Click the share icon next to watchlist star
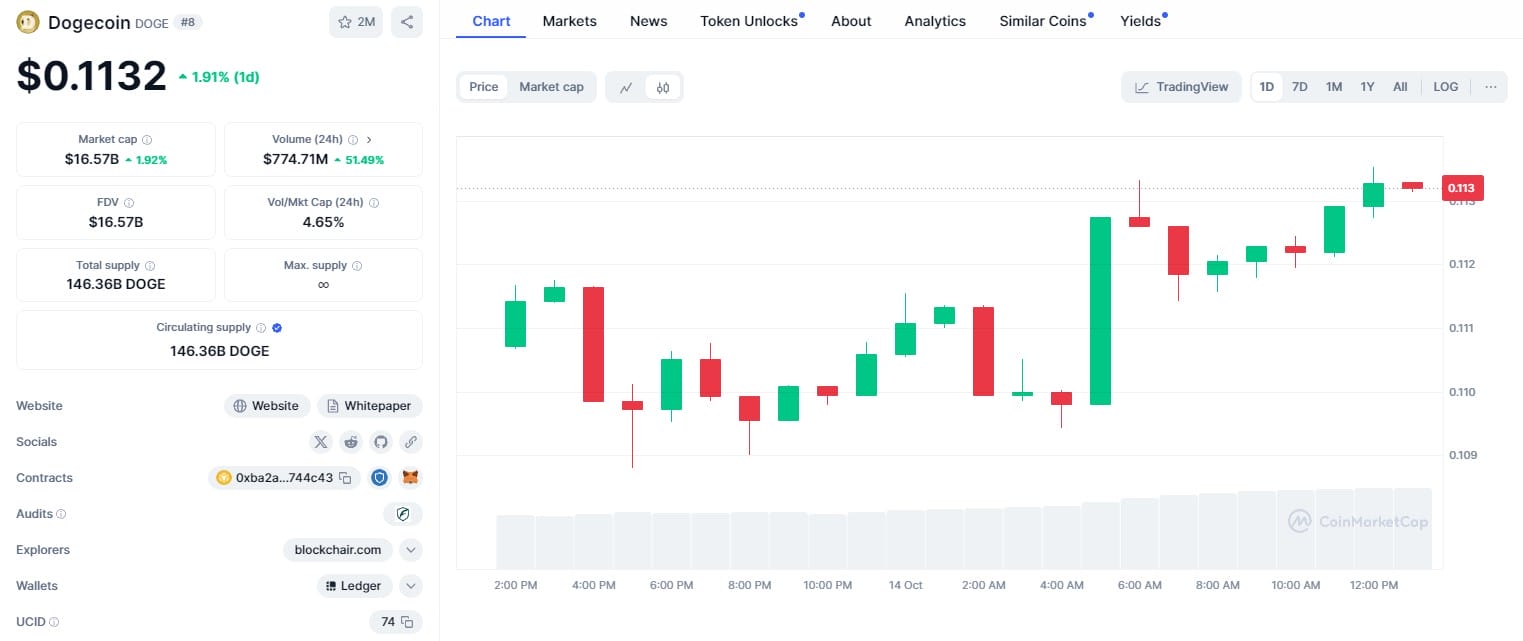This screenshot has height=641, width=1523. click(x=407, y=22)
